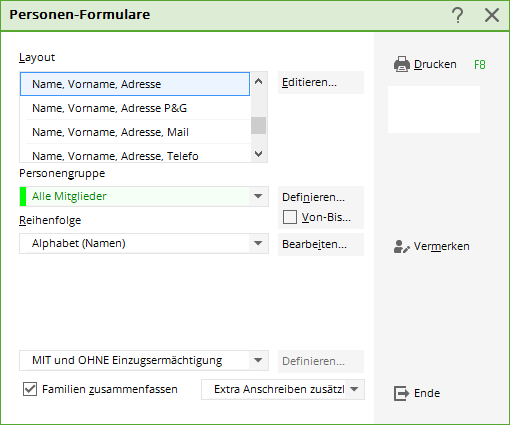Expand the Personengruppe dropdown
The width and height of the screenshot is (510, 425).
click(258, 196)
